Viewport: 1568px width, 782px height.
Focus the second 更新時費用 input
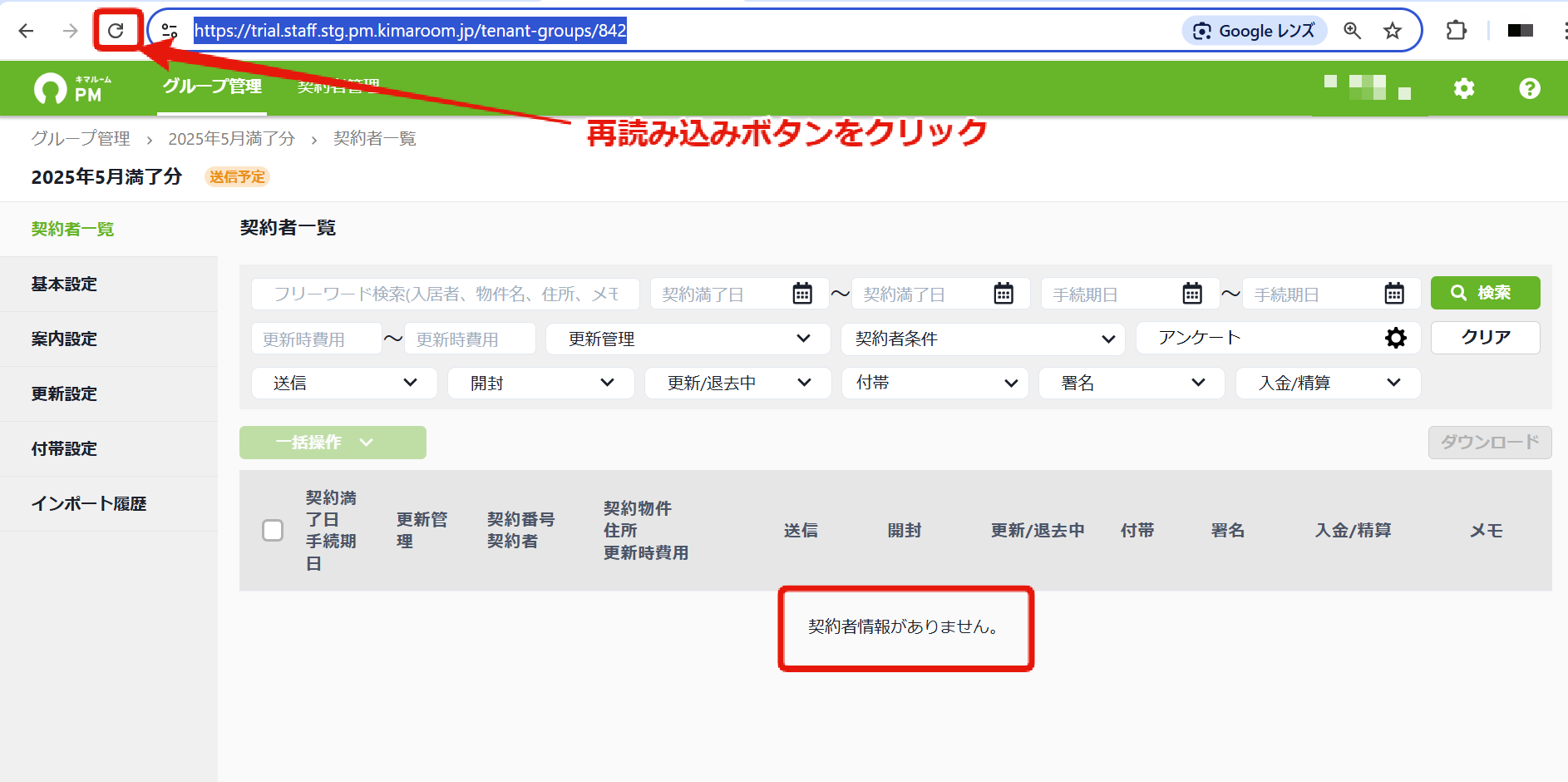click(470, 339)
